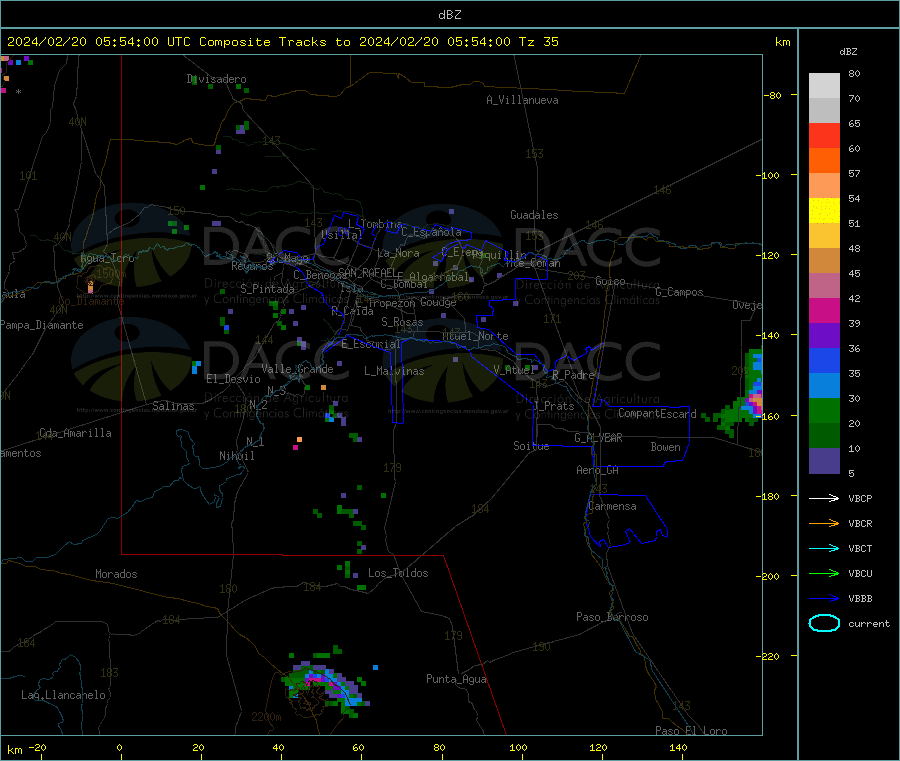
Task: Click the Paso_El_Loro place label
Action: coord(691,731)
